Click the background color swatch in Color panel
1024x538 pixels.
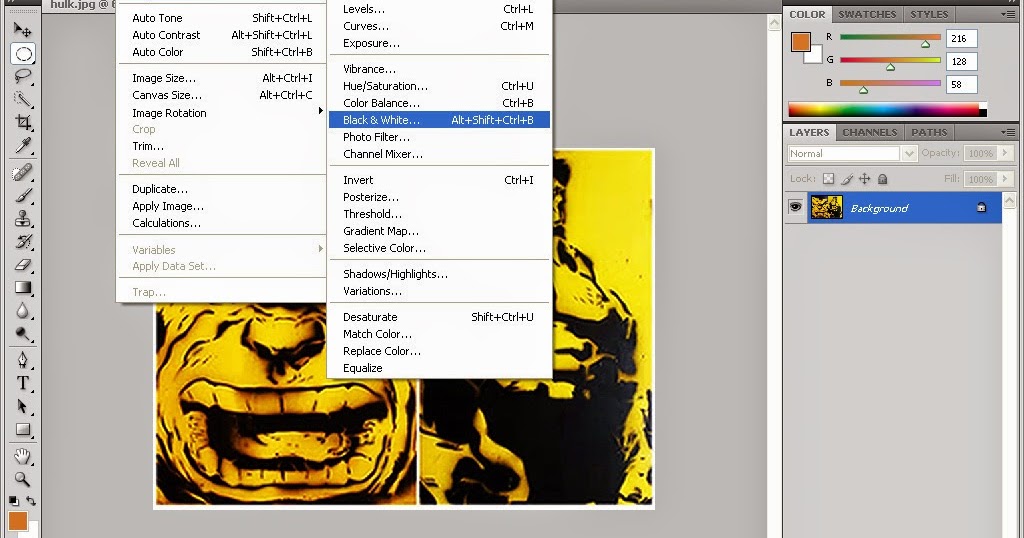point(815,57)
